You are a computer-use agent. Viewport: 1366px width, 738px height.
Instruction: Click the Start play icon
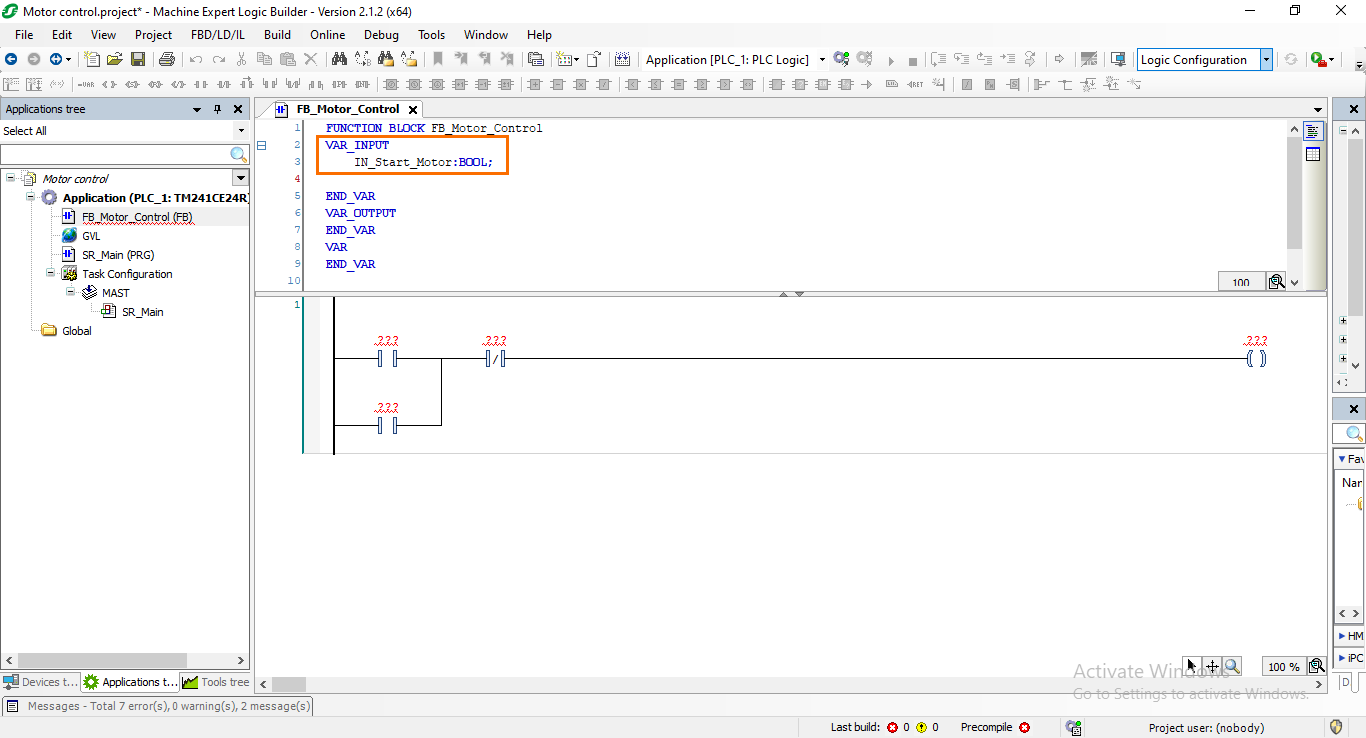(890, 61)
